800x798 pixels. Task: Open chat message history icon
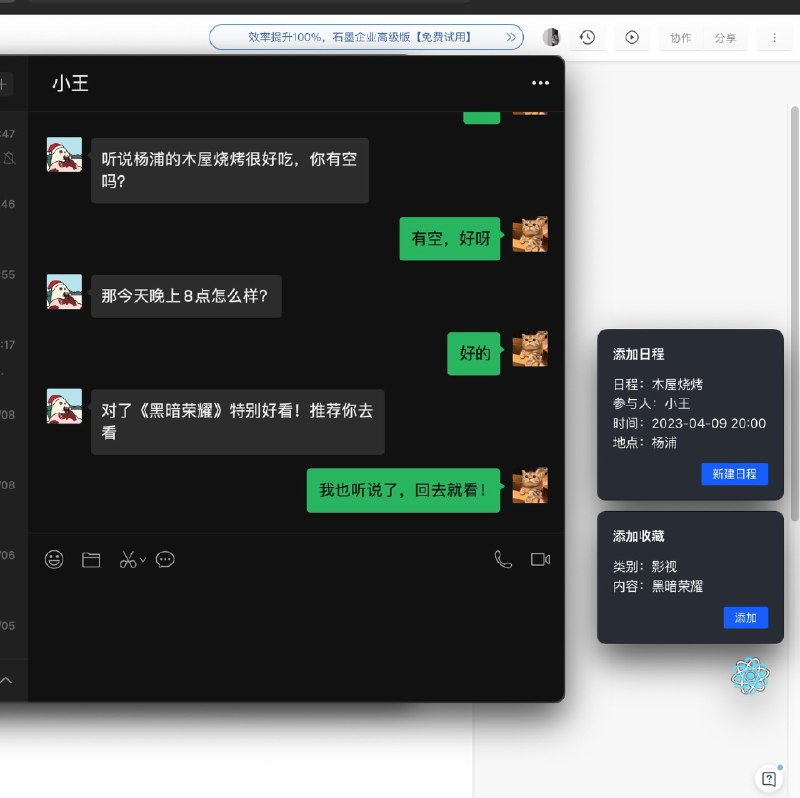(x=165, y=560)
